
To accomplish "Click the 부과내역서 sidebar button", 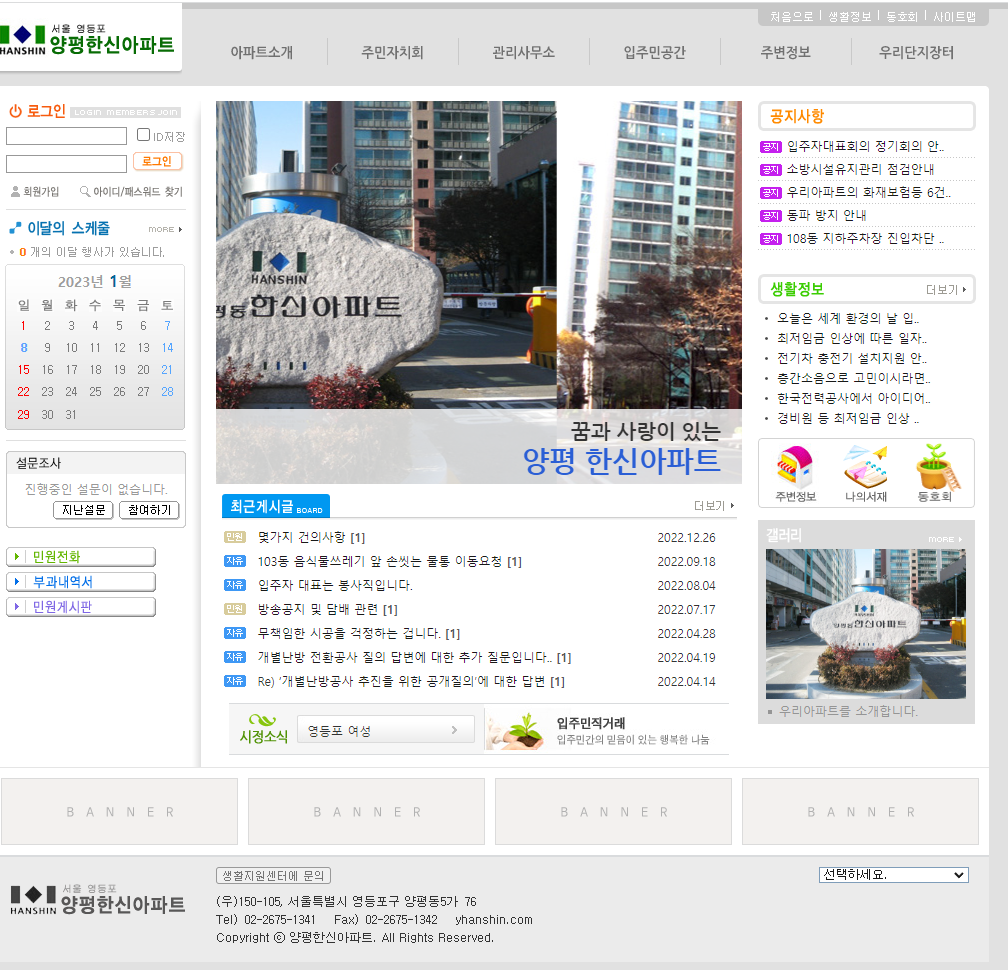I will [x=81, y=582].
